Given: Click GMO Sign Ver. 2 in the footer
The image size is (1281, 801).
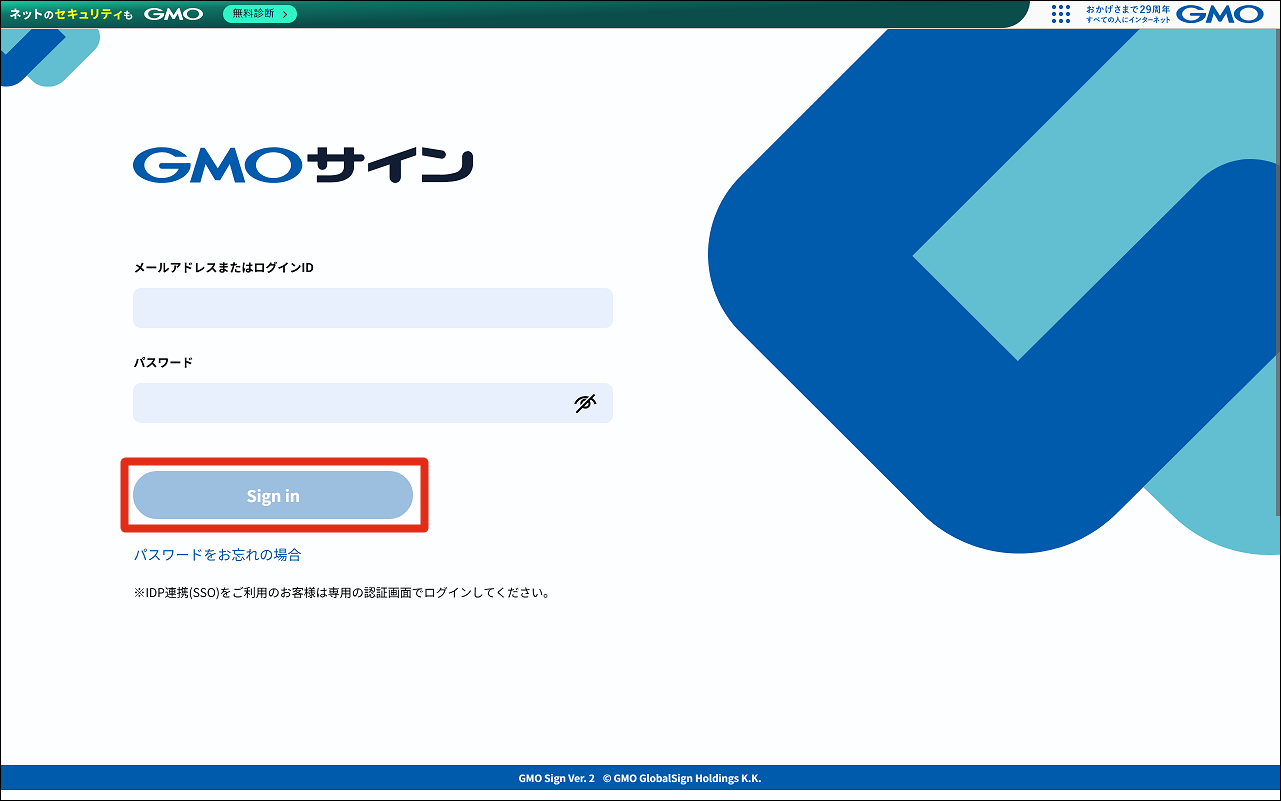Looking at the screenshot, I should click(x=556, y=778).
